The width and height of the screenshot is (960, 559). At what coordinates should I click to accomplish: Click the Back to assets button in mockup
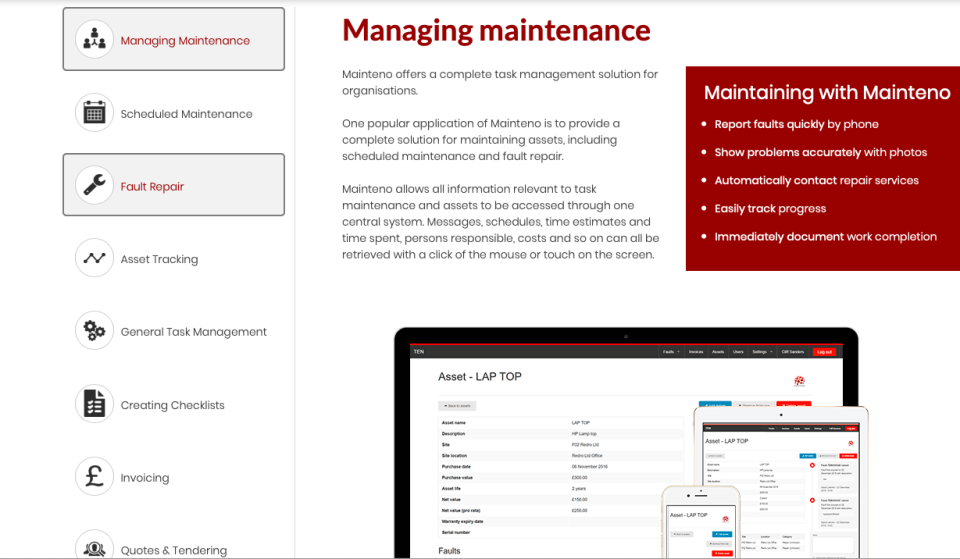[x=457, y=406]
